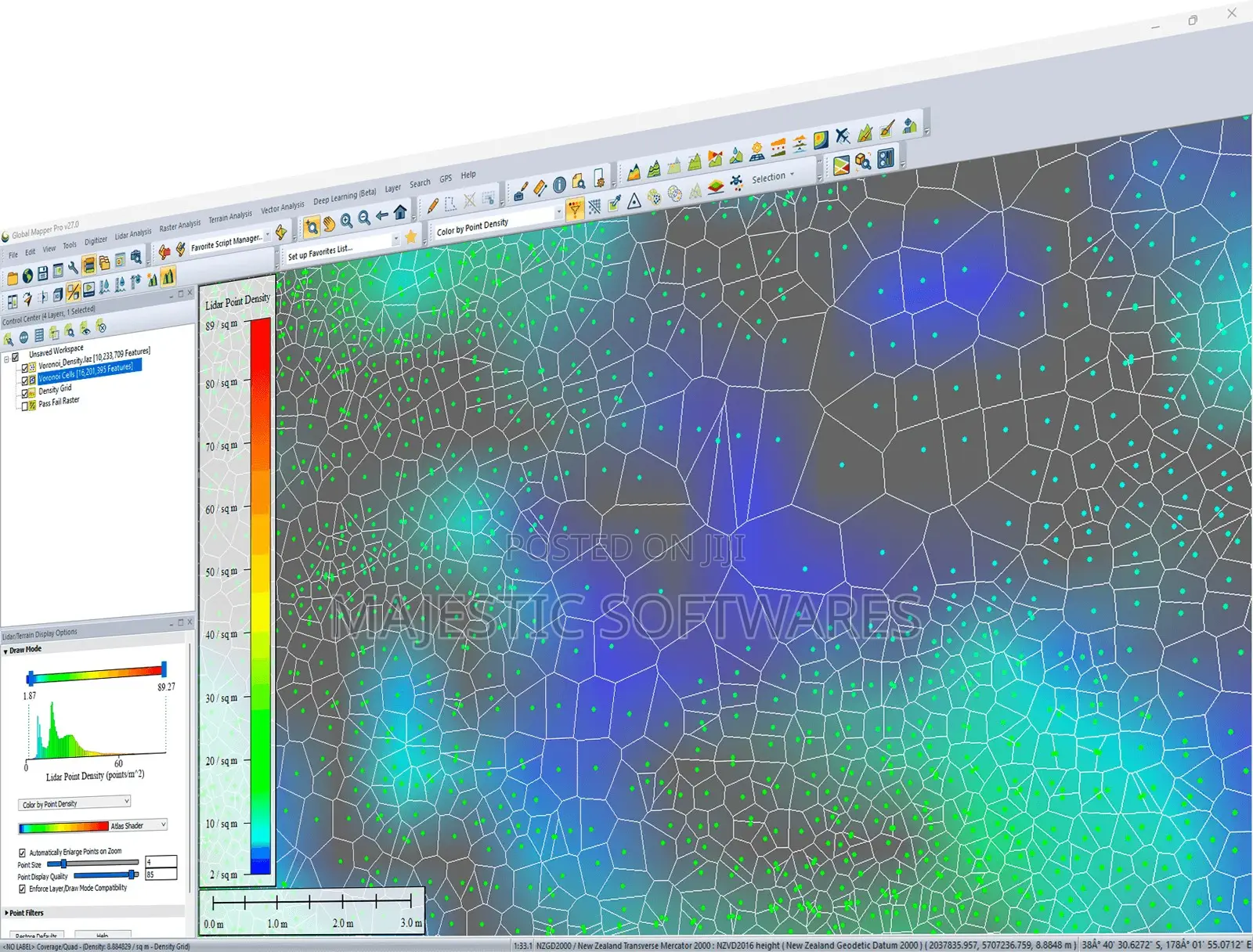Click the Zoom Out magnifier icon
The image size is (1253, 952).
(364, 218)
